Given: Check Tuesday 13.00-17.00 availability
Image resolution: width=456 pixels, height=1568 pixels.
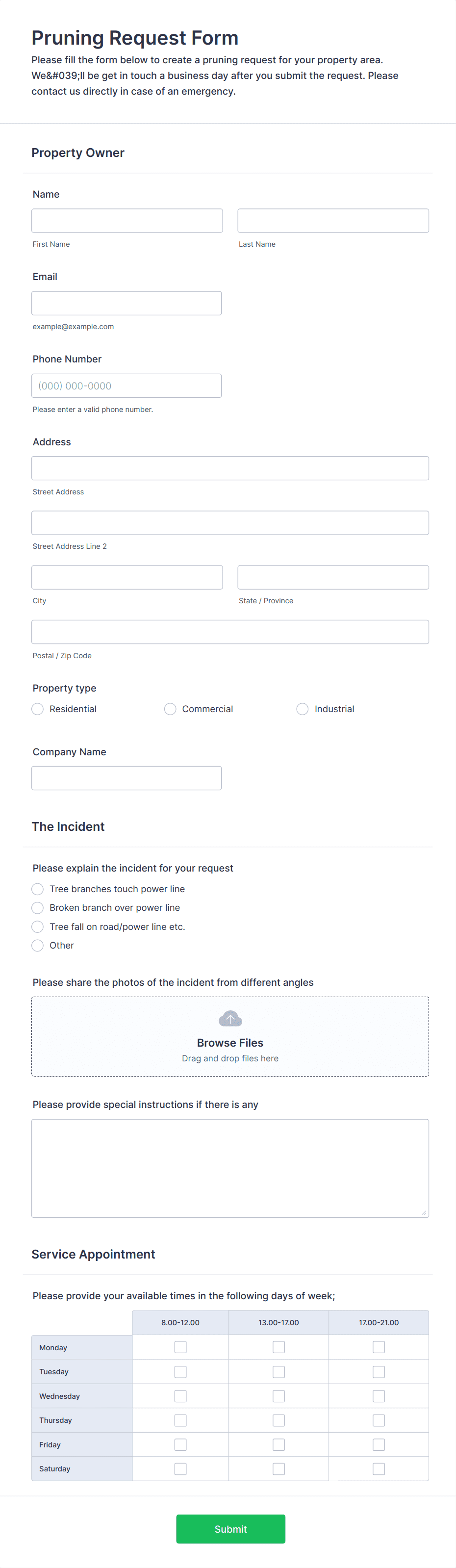Looking at the screenshot, I should [279, 1371].
